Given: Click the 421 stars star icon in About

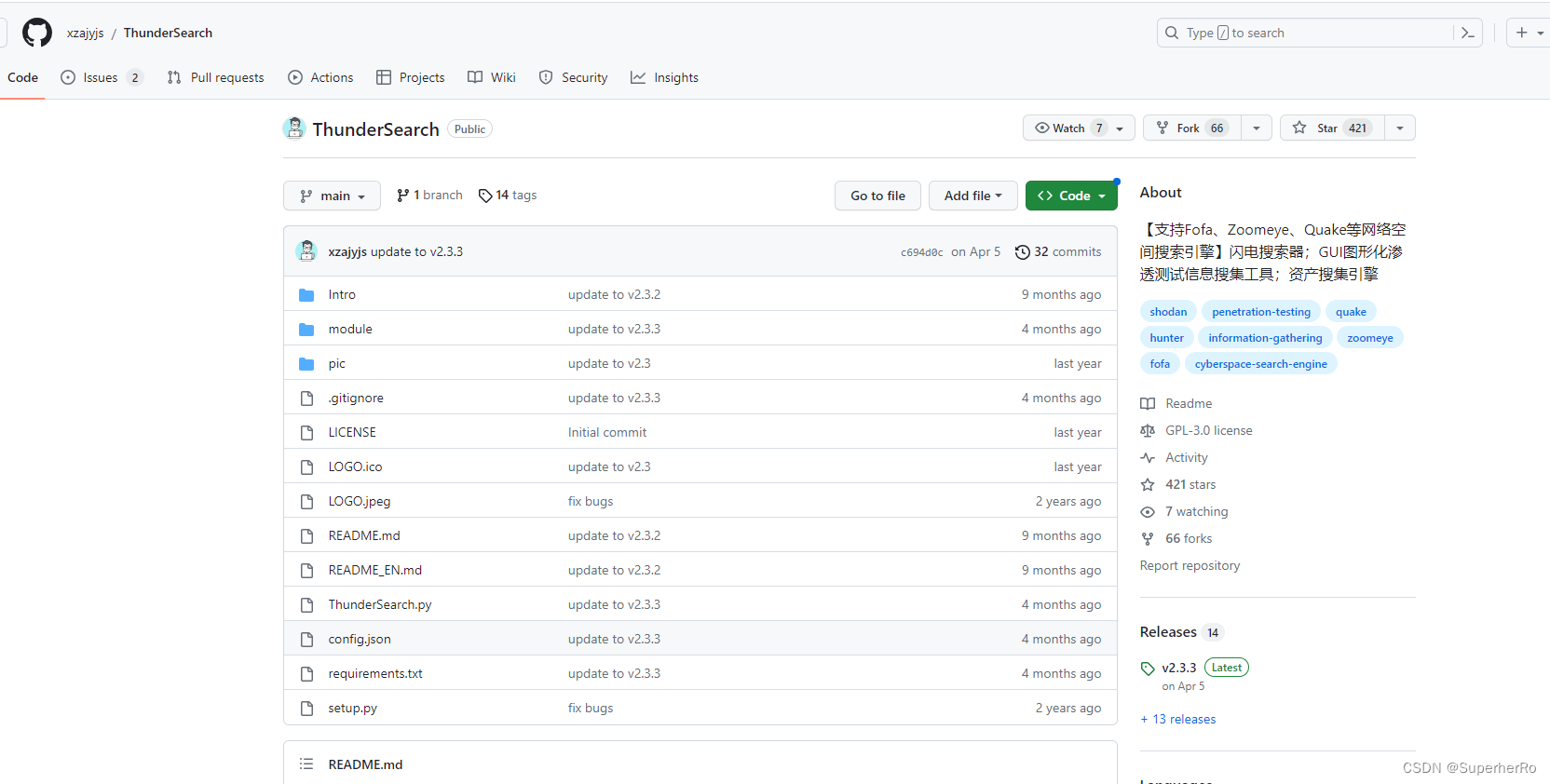Looking at the screenshot, I should pos(1148,485).
